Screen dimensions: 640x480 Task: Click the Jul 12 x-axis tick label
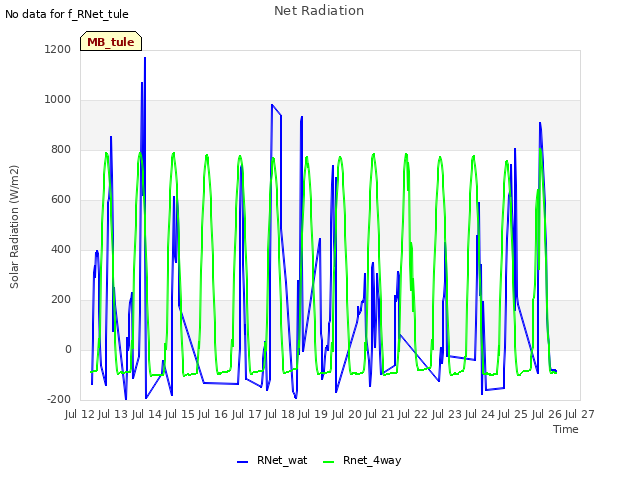pos(80,414)
